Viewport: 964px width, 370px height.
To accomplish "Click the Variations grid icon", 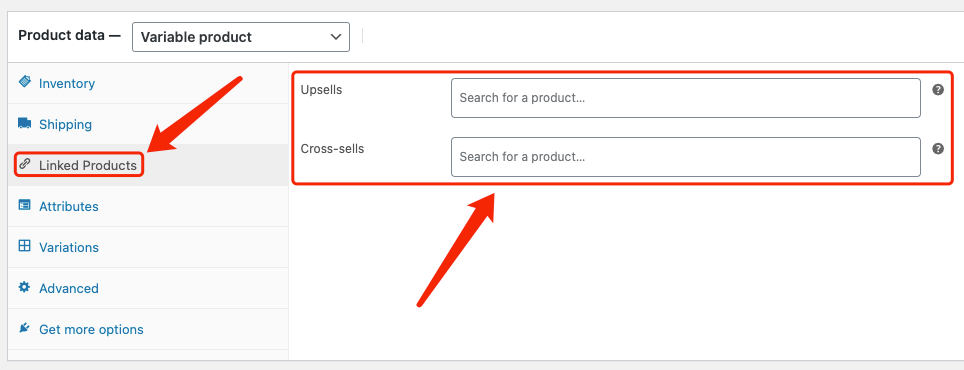I will click(25, 246).
